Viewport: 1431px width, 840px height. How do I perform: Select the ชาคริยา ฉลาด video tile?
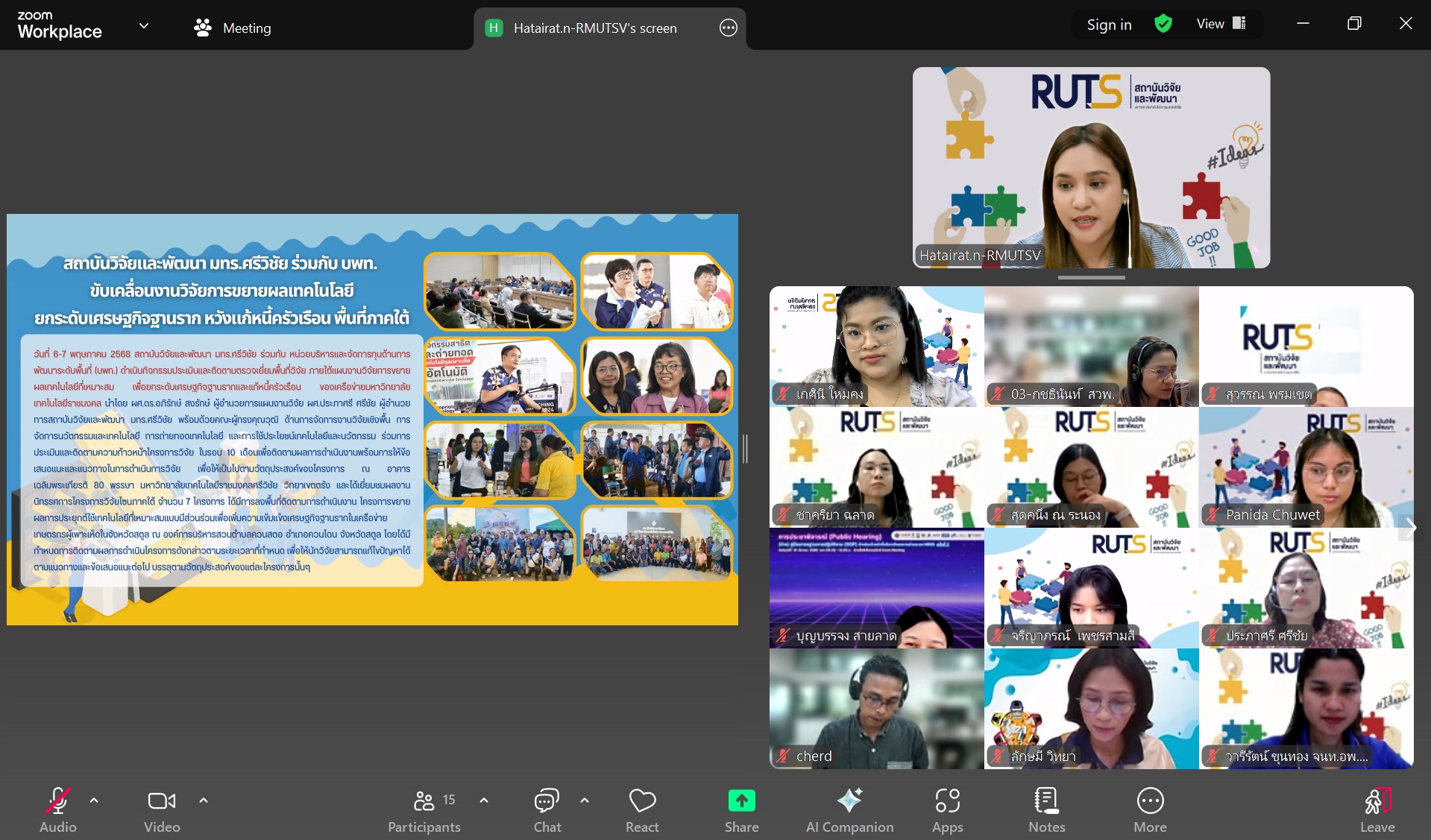(x=876, y=467)
